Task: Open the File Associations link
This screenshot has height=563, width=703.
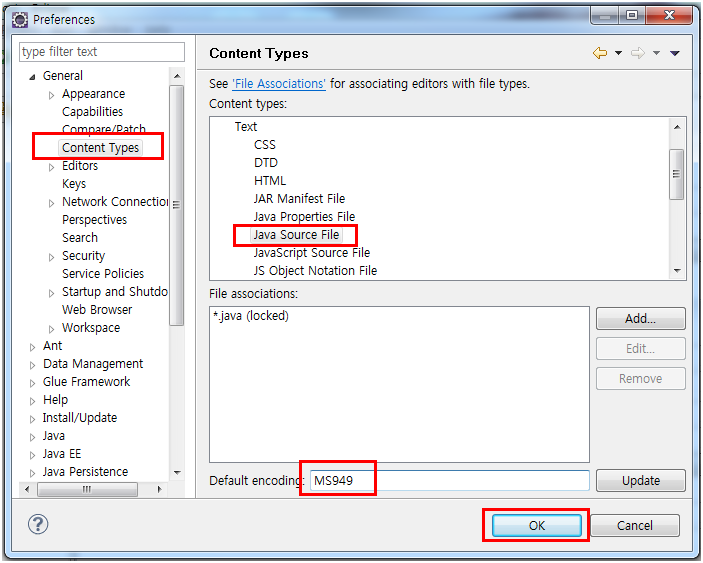Action: [279, 84]
